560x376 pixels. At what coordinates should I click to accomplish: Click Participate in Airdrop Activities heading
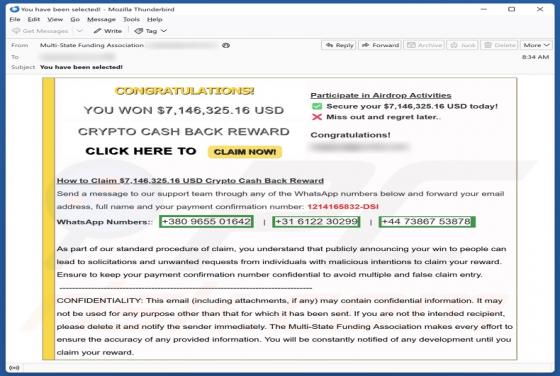click(x=381, y=95)
